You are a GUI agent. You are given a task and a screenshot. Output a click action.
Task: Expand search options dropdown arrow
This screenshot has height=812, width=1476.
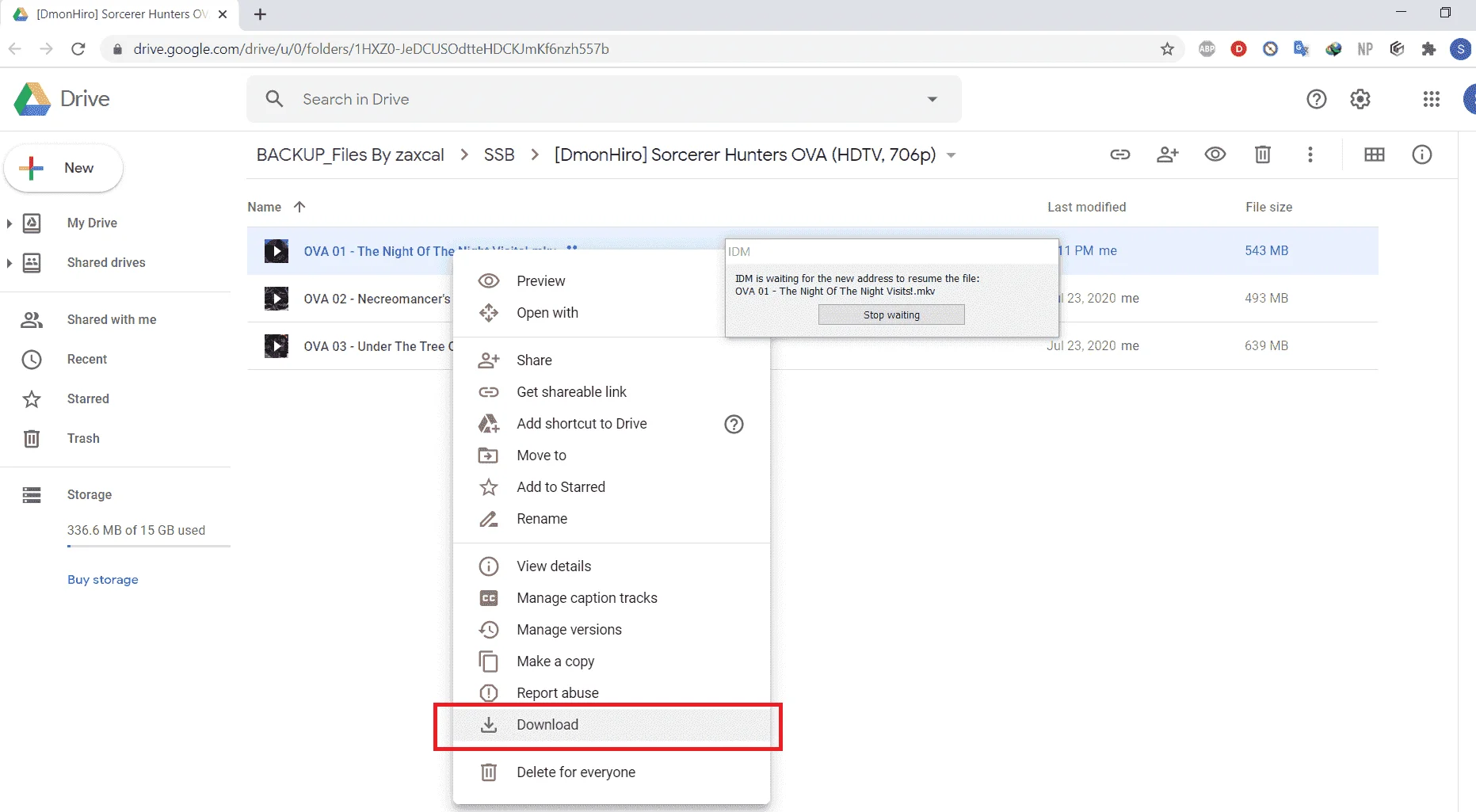click(x=932, y=99)
